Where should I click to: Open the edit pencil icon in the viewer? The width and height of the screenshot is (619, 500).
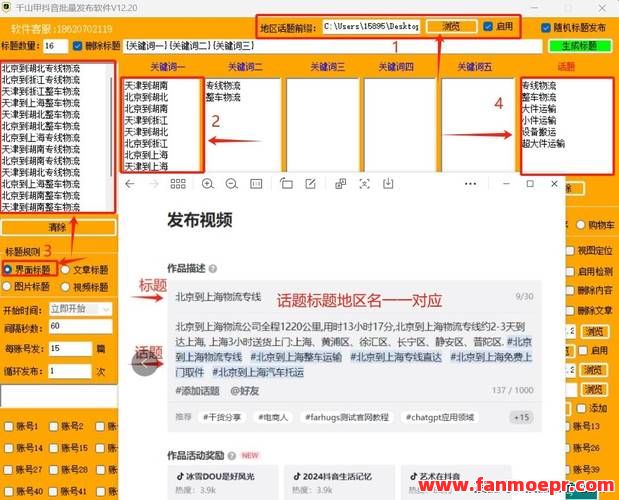(x=310, y=184)
